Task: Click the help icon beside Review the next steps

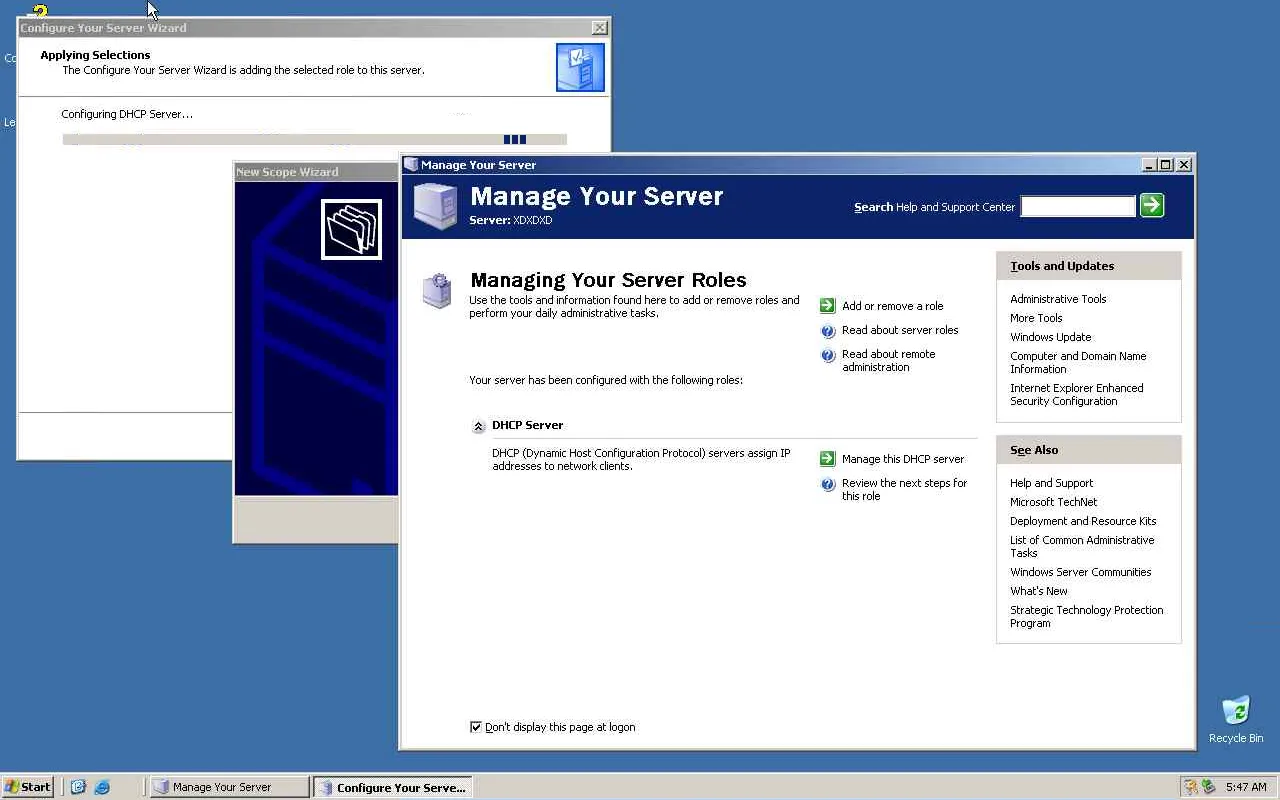Action: 827,484
